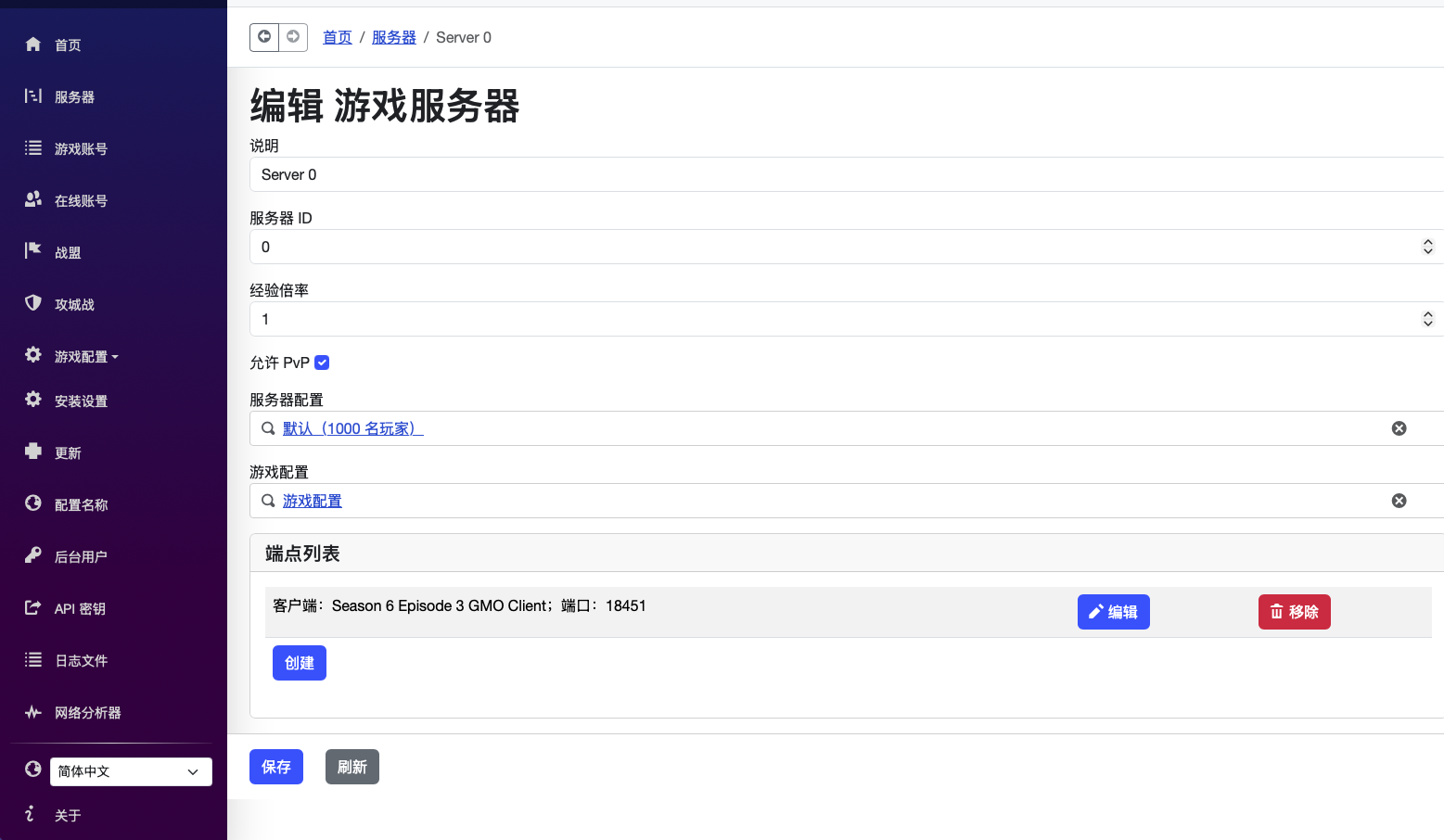The image size is (1444, 840).
Task: Click the language globe icon
Action: point(33,770)
